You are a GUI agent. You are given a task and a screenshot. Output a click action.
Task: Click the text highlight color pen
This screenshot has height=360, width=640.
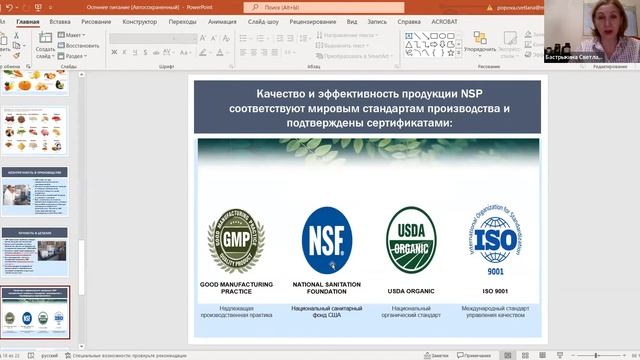(x=203, y=52)
